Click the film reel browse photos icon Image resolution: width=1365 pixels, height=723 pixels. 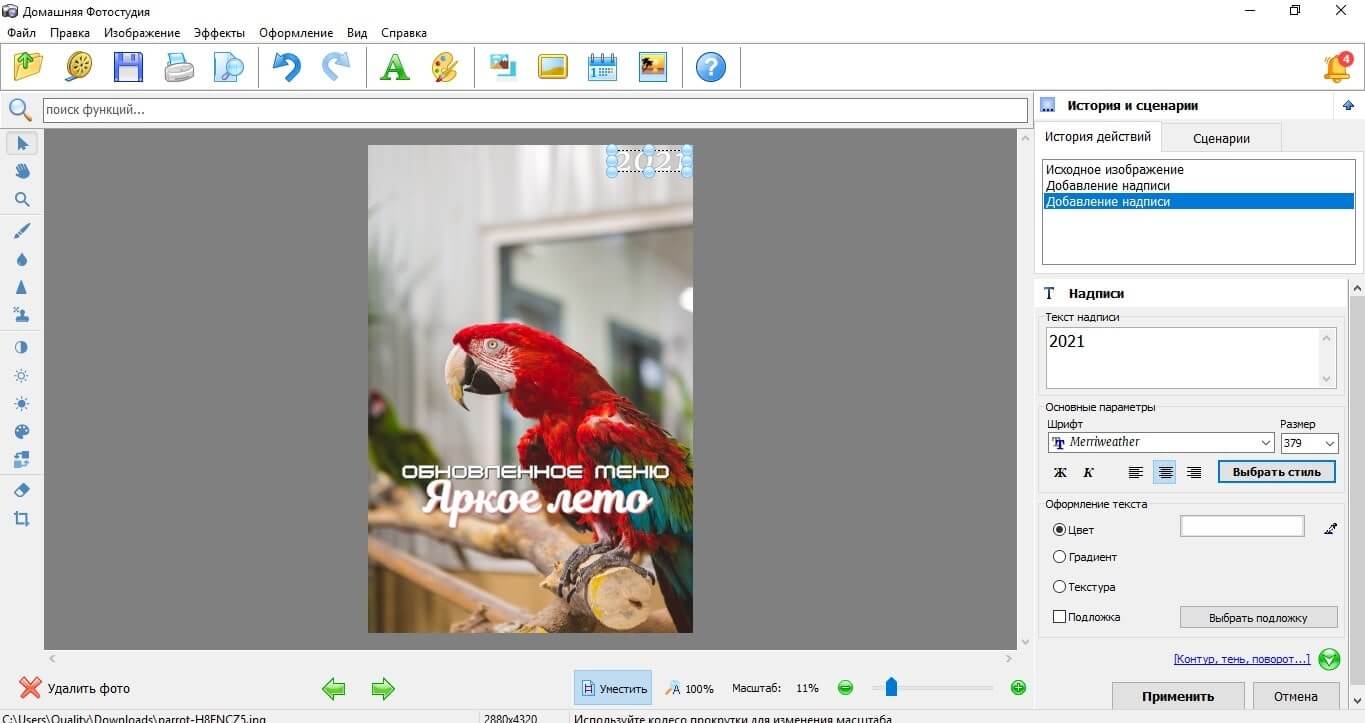[79, 67]
